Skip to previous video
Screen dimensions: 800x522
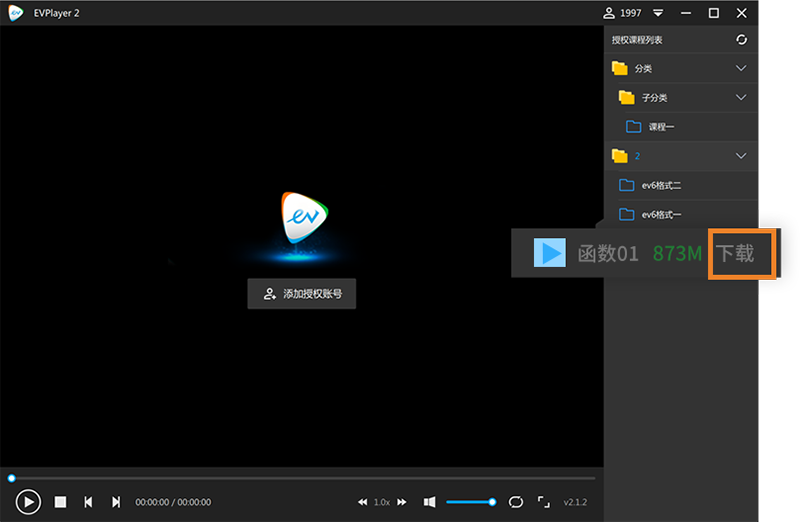point(88,502)
